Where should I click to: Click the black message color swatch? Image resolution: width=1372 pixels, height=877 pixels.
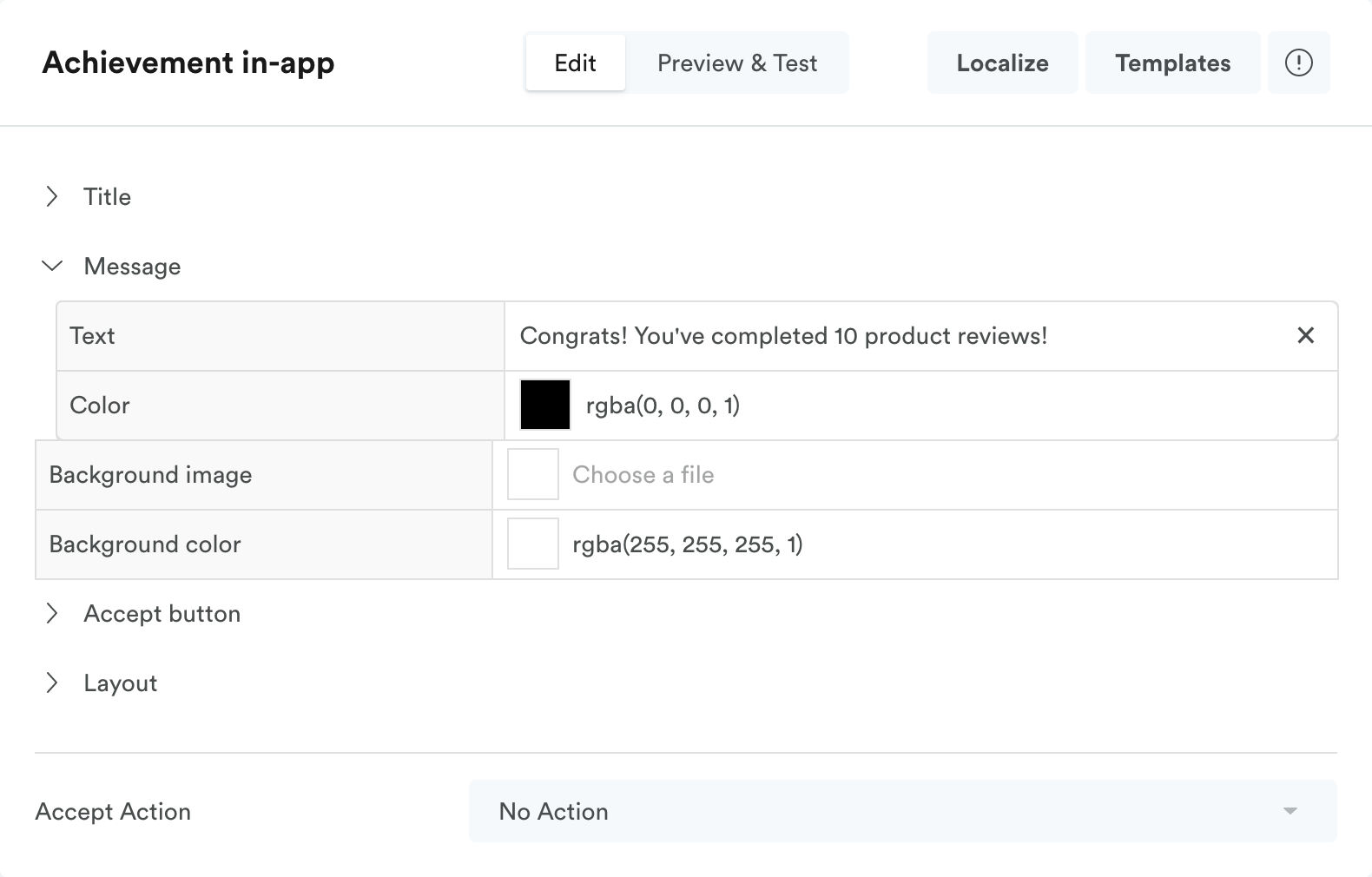(x=545, y=406)
